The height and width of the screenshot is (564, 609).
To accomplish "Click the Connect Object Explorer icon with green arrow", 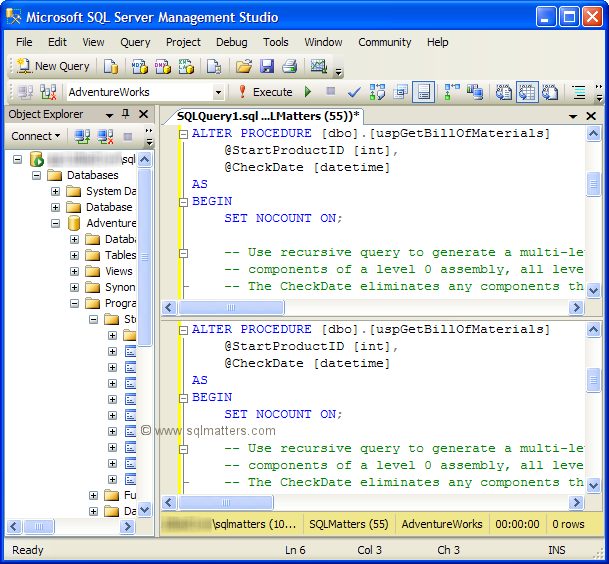I will tap(82, 136).
